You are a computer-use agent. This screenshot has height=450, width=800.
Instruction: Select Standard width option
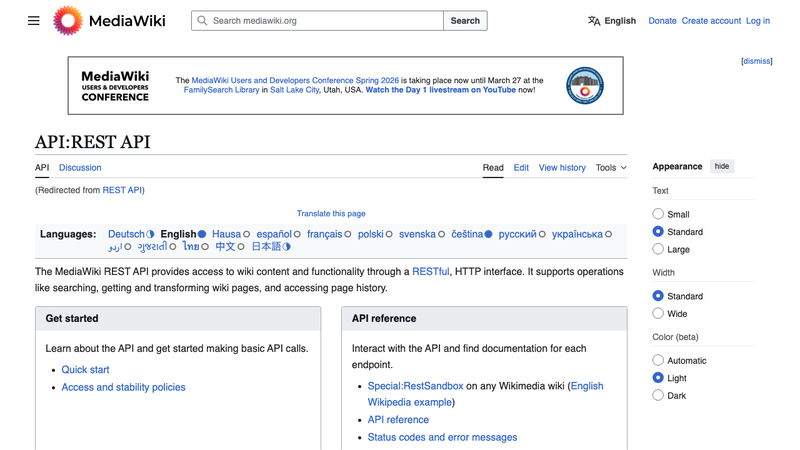point(658,296)
